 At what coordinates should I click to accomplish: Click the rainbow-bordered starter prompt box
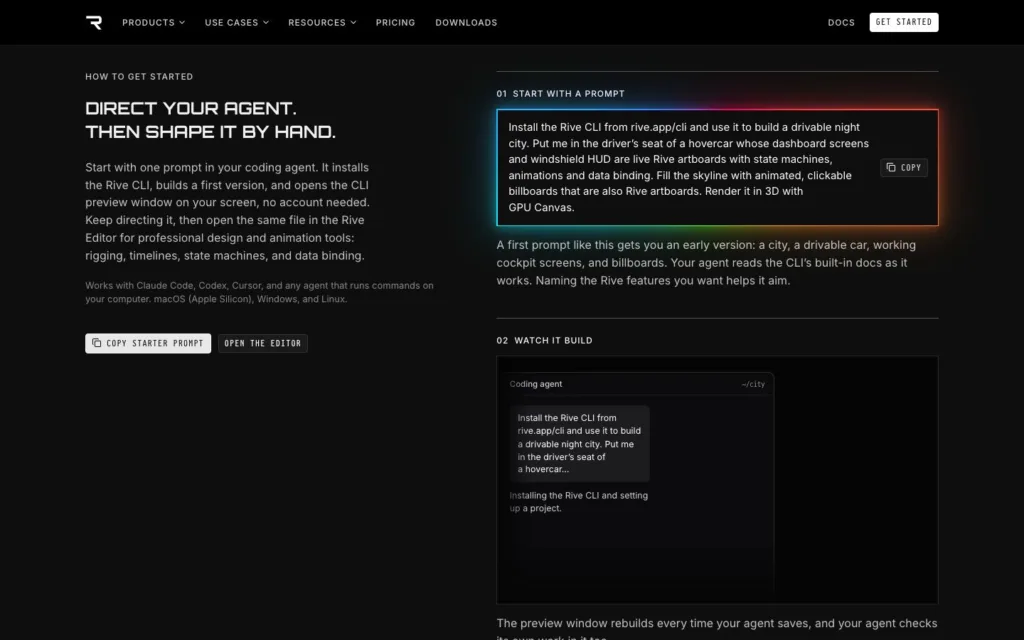pyautogui.click(x=717, y=167)
